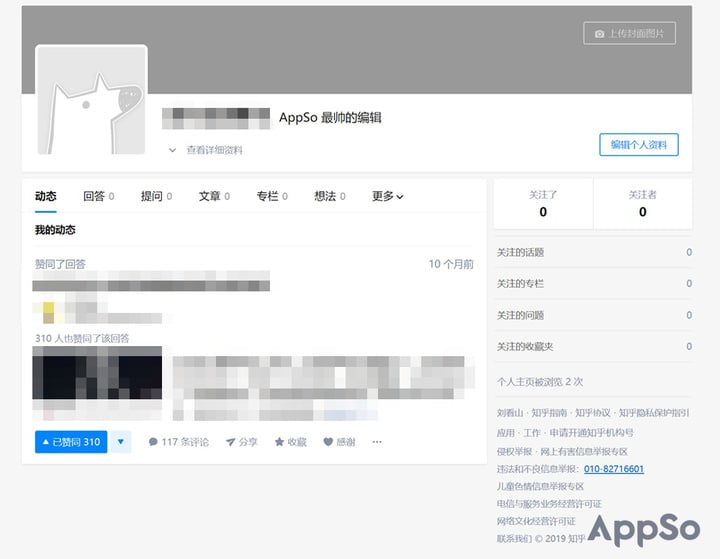
Task: Click the 感谢 heart icon
Action: 339,442
